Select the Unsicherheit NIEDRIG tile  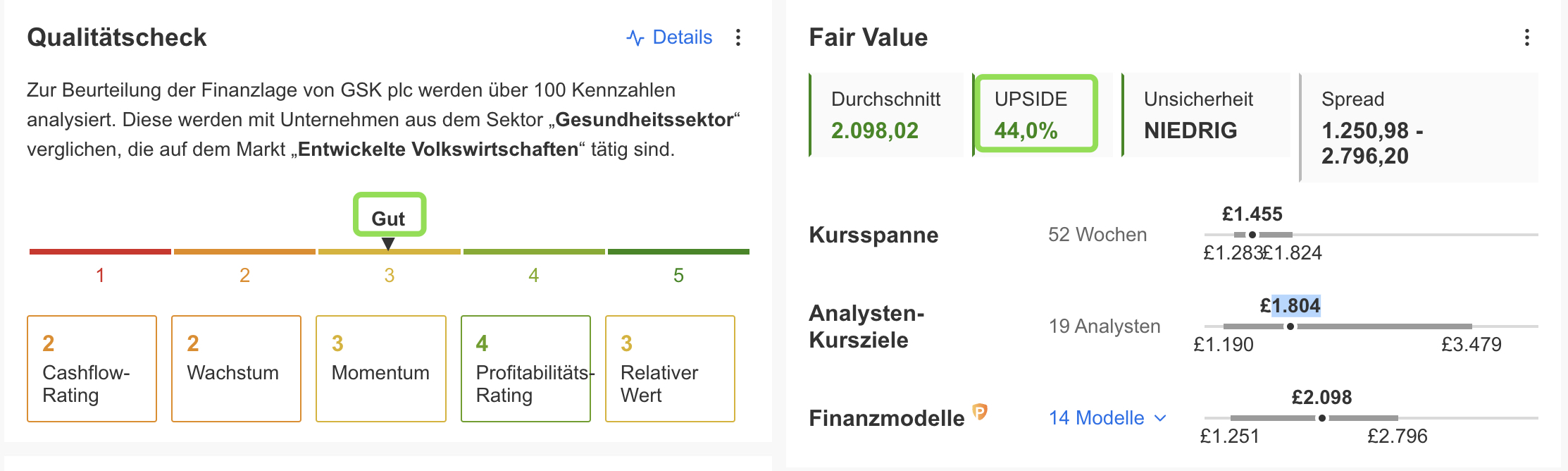(1206, 115)
